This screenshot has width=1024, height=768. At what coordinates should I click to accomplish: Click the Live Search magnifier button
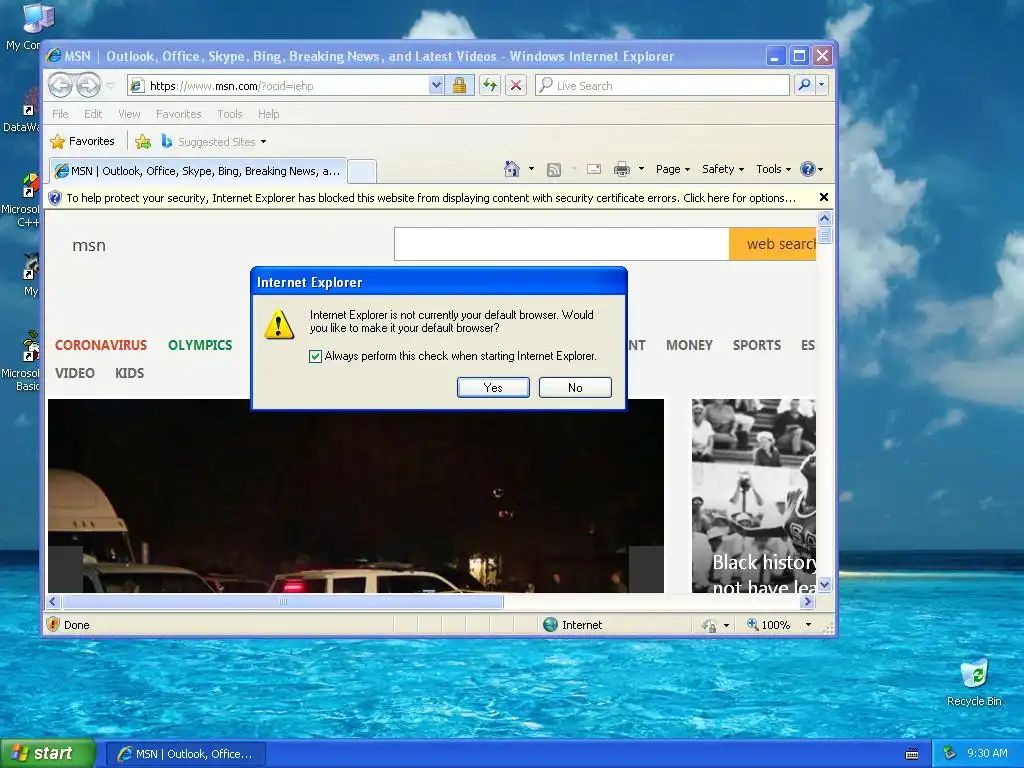[x=805, y=86]
